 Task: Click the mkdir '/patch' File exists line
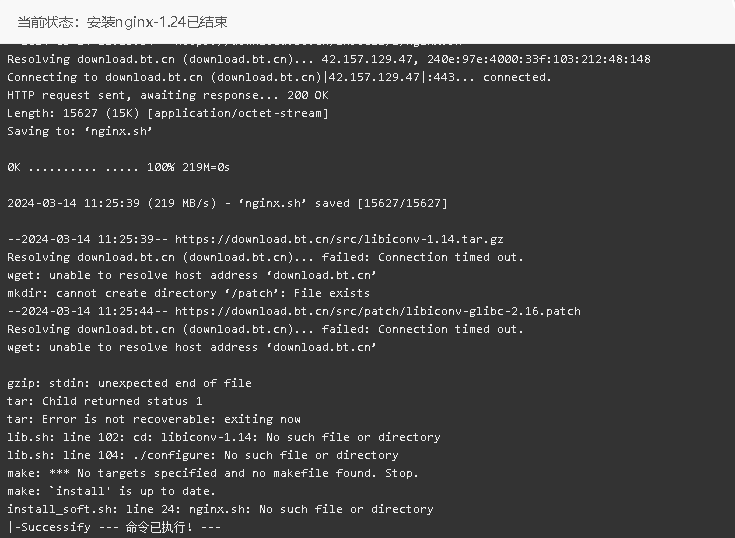click(x=188, y=293)
